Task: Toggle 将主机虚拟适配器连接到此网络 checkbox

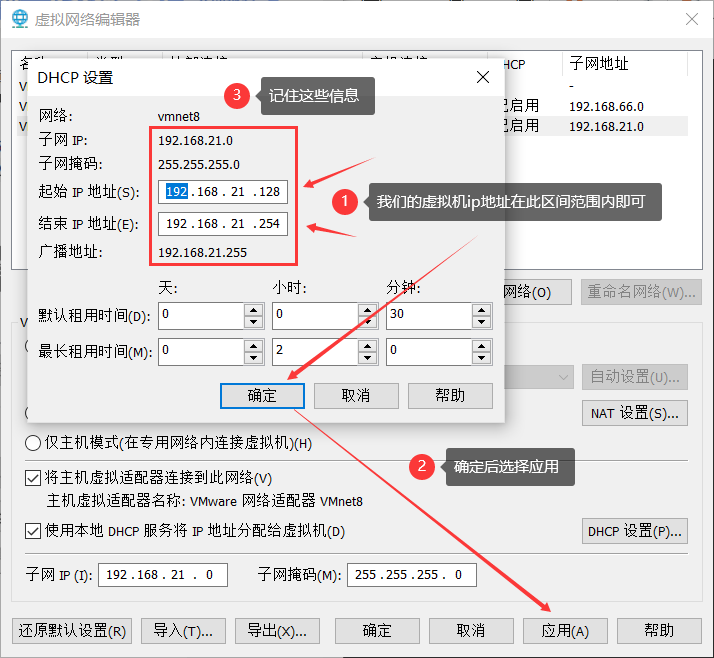Action: click(33, 478)
